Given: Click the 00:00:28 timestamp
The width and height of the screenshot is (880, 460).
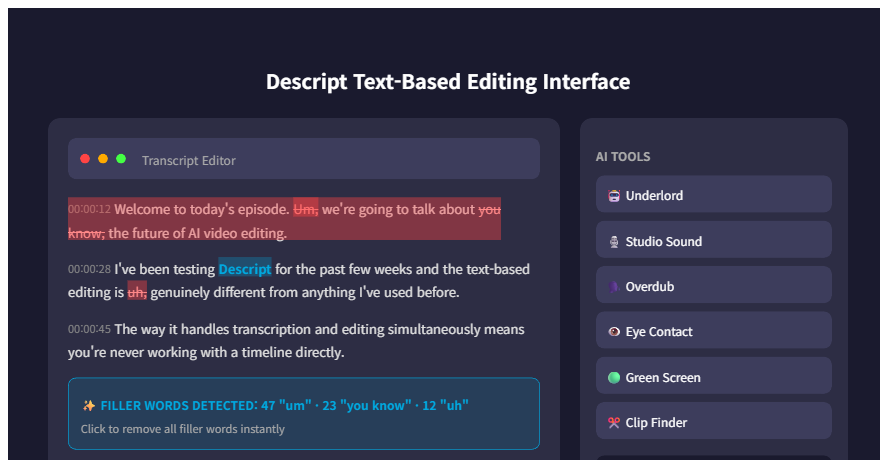Looking at the screenshot, I should (89, 269).
